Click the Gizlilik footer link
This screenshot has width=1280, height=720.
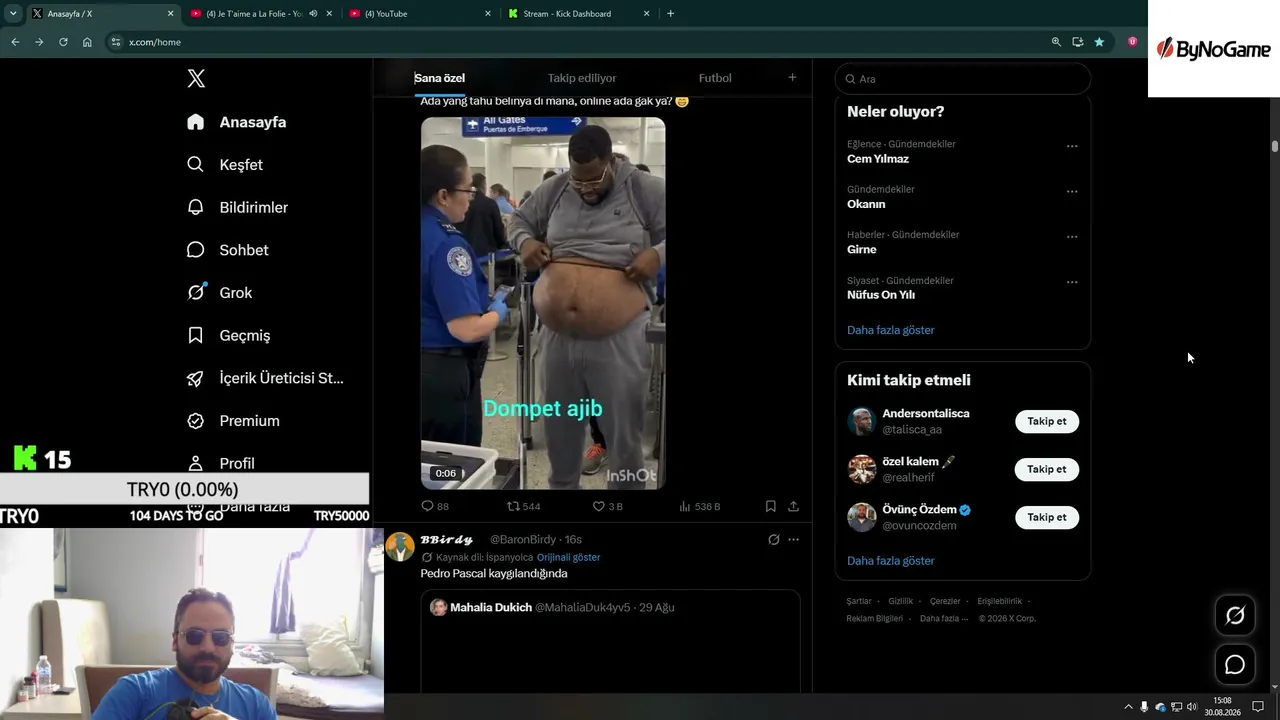coord(901,601)
